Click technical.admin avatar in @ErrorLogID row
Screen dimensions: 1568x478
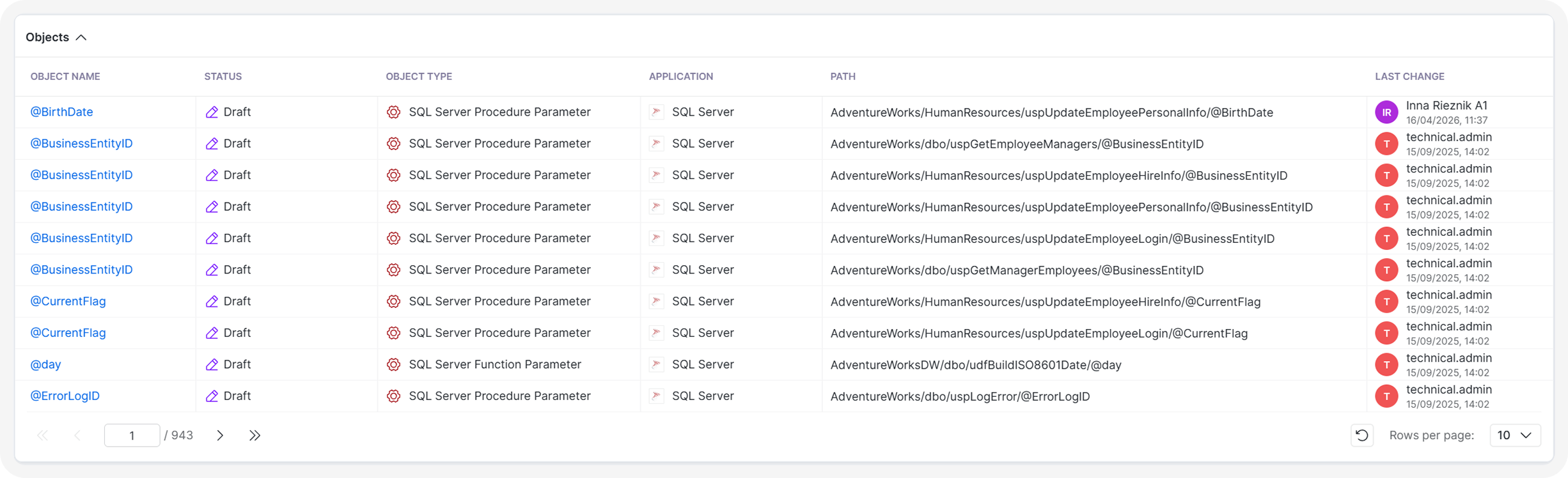(1386, 396)
